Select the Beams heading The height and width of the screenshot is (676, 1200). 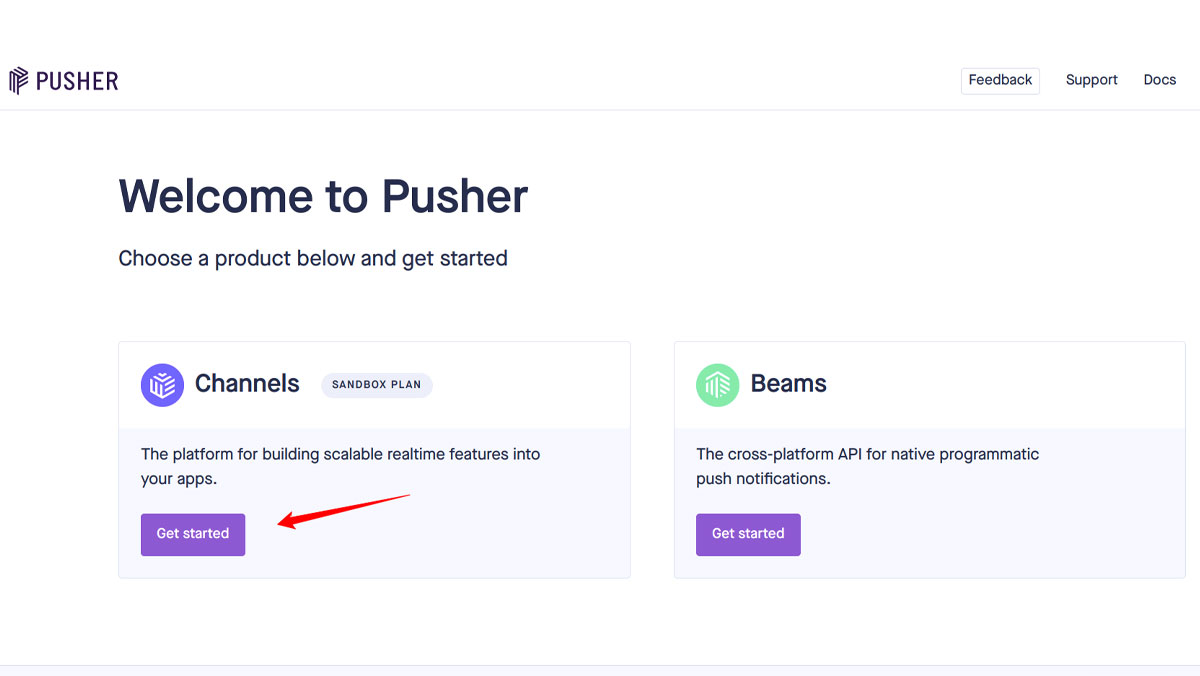(788, 384)
